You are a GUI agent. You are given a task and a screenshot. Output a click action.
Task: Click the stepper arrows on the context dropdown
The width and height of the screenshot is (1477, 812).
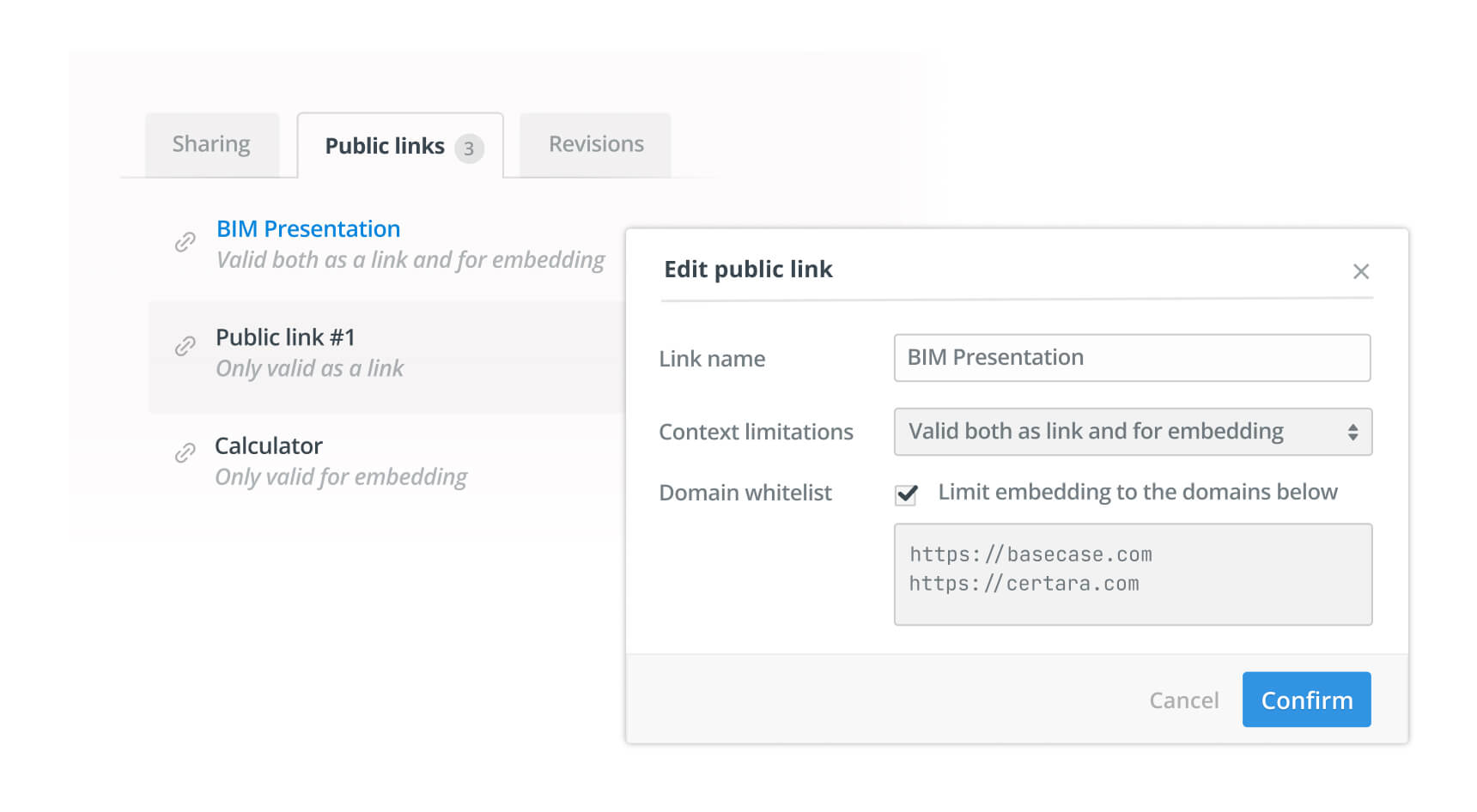coord(1355,432)
